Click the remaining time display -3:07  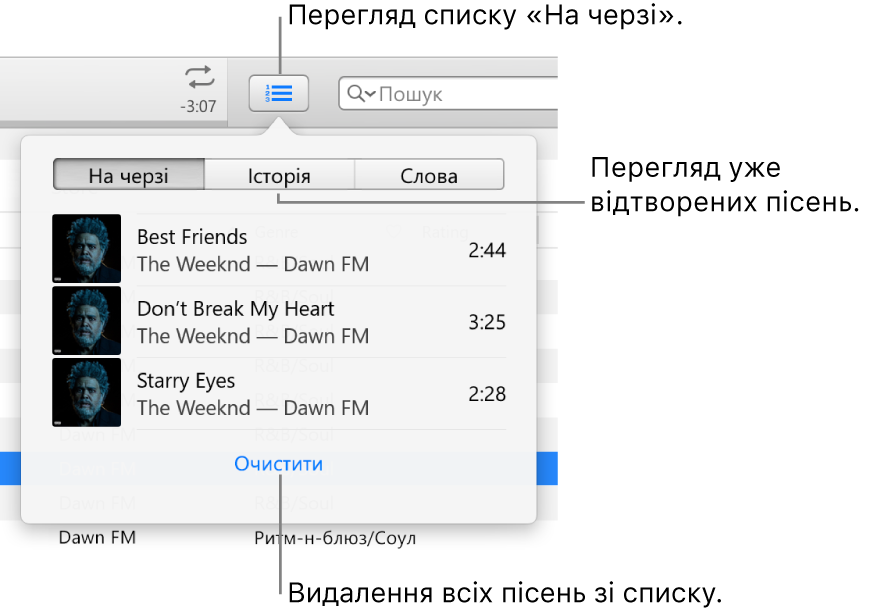point(197,106)
